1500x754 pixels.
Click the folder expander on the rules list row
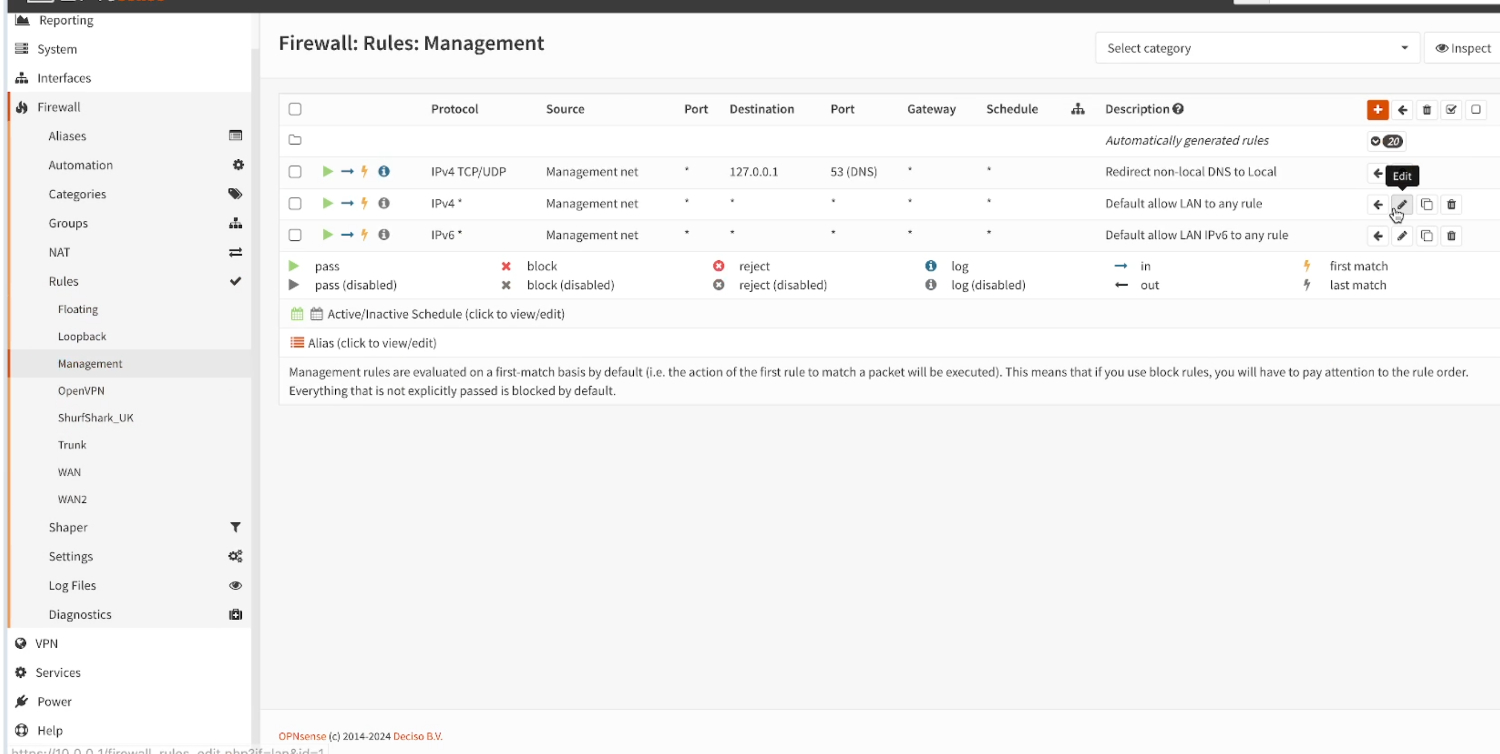pyautogui.click(x=295, y=140)
